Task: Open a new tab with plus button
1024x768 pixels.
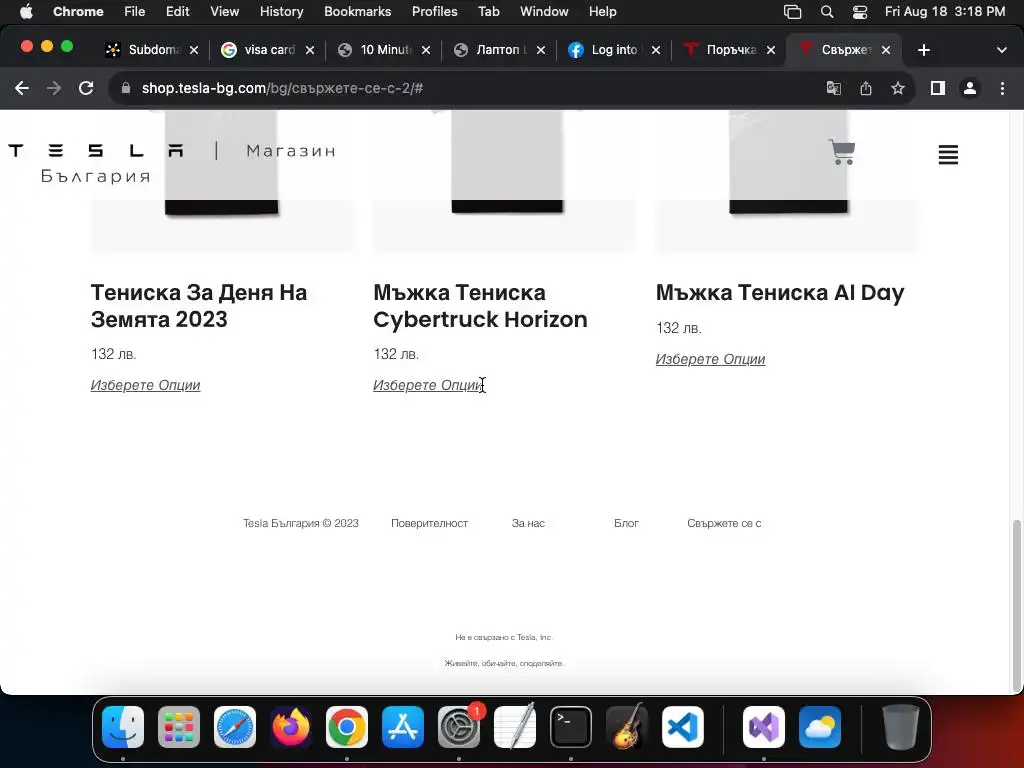Action: tap(923, 50)
